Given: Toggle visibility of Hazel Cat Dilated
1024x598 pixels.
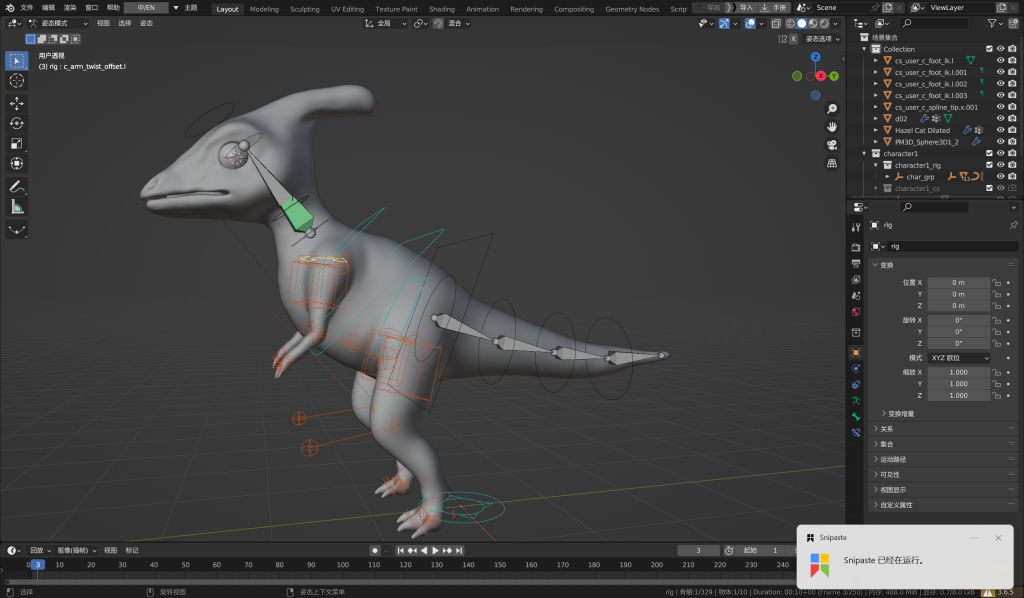Looking at the screenshot, I should click(x=1000, y=130).
